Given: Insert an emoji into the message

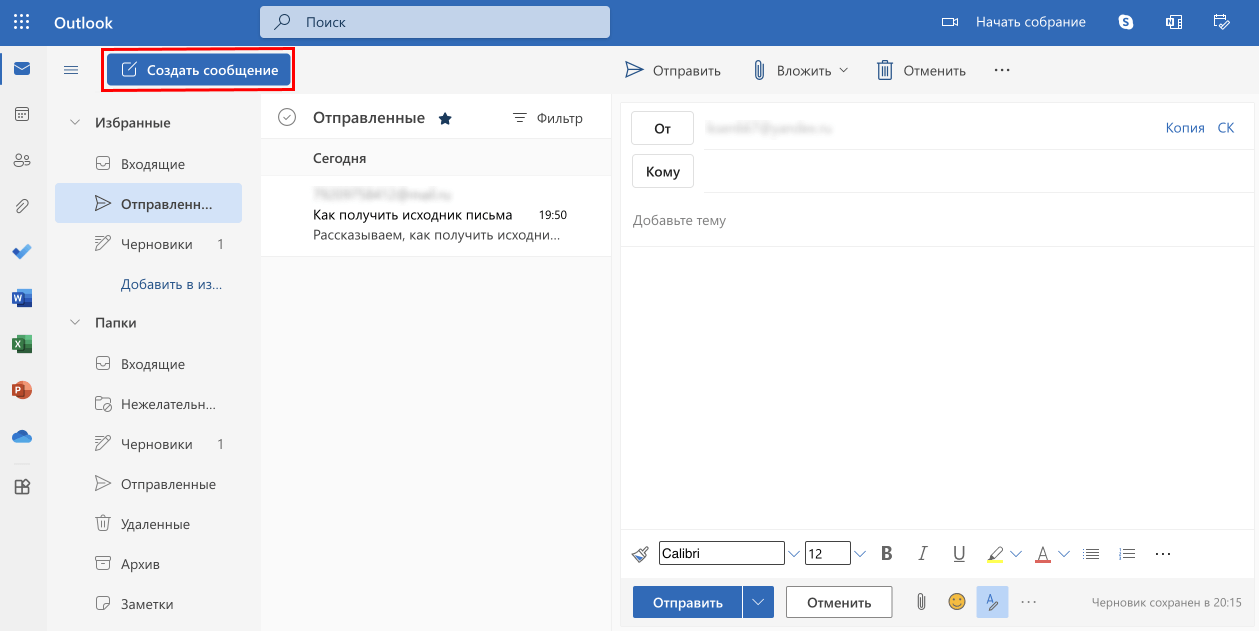Looking at the screenshot, I should 956,601.
